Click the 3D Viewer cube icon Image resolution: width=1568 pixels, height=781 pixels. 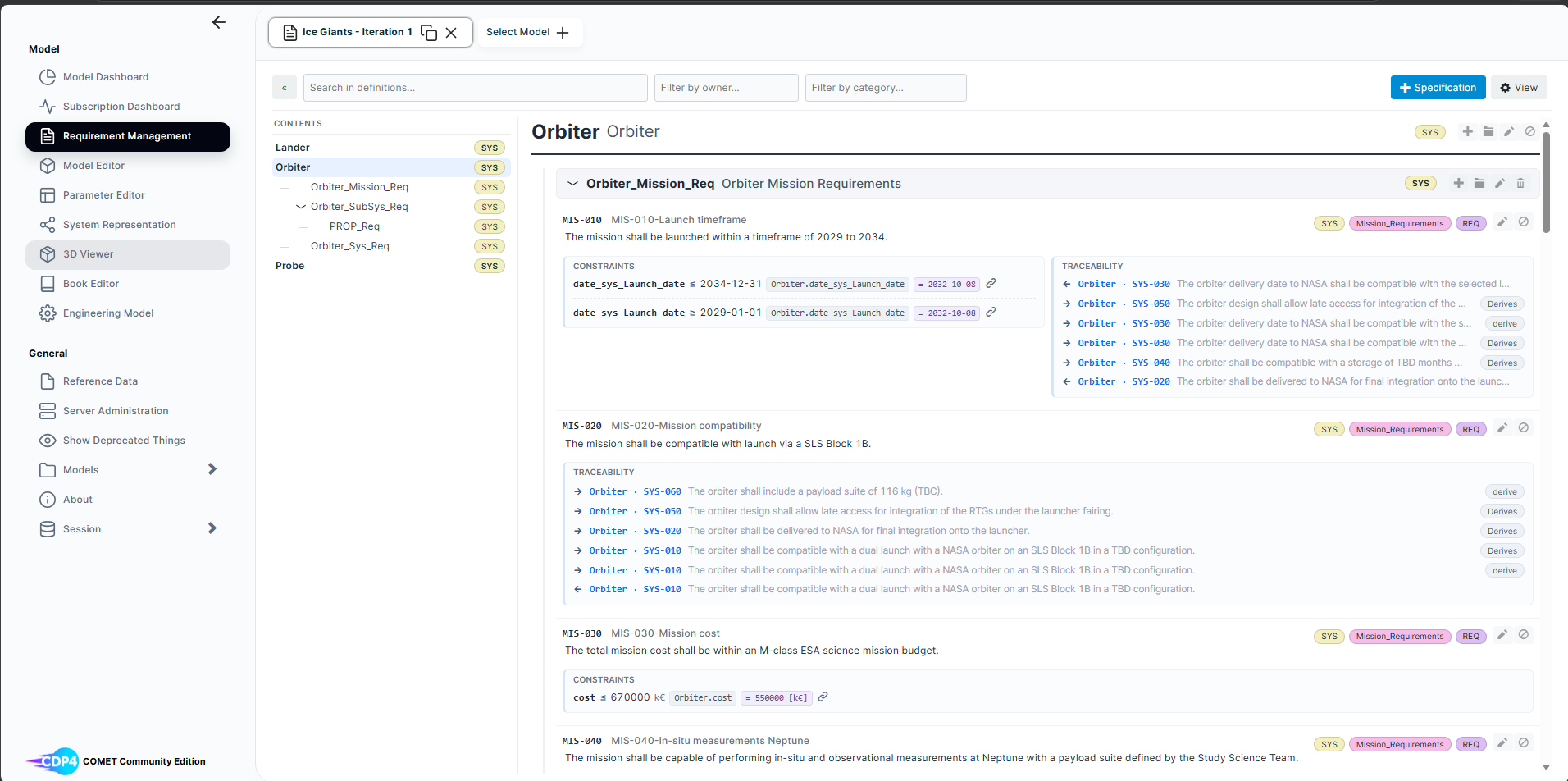48,254
